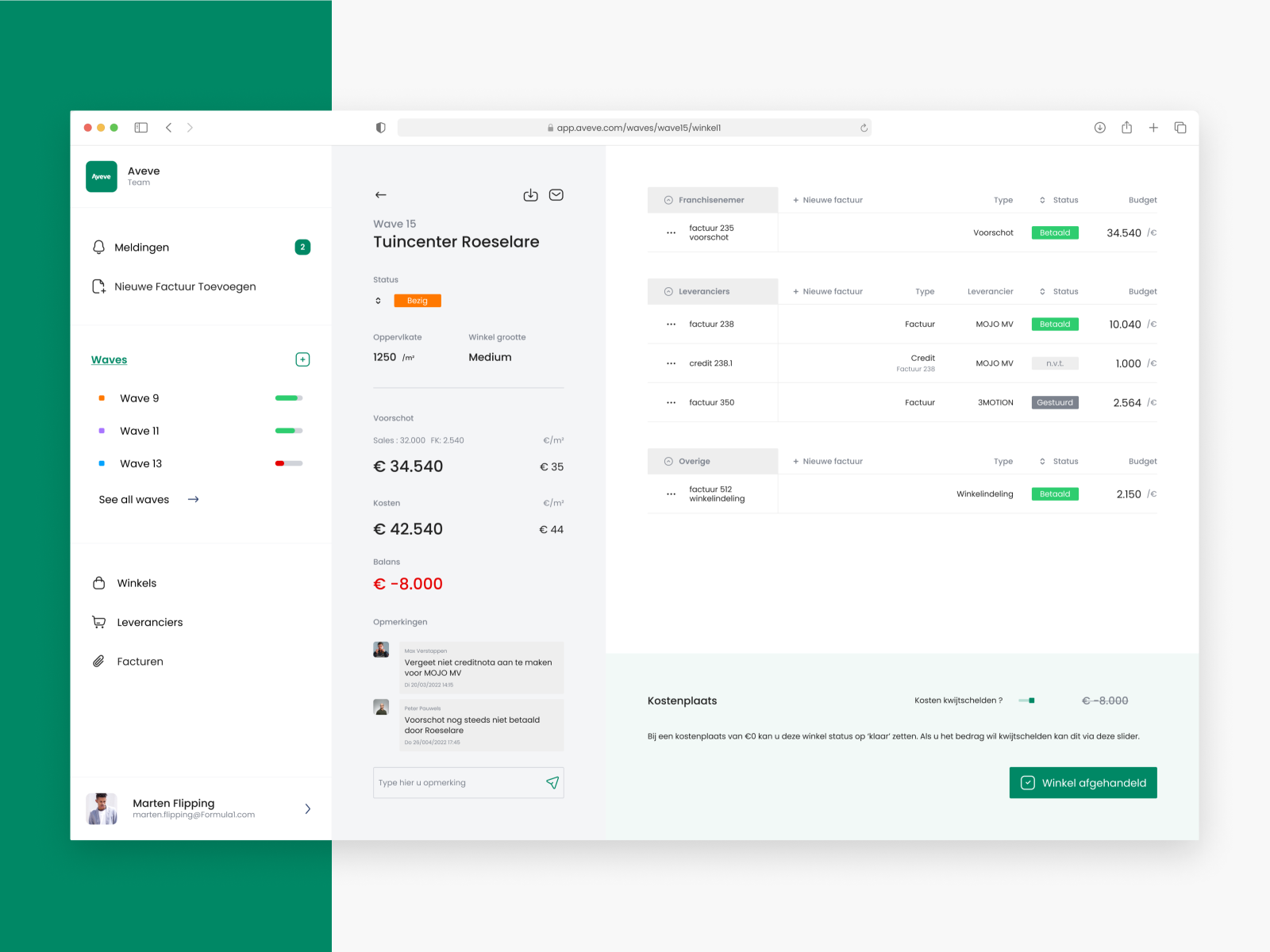1270x952 pixels.
Task: Click the Nieuwe Factuur Toevoegen icon
Action: click(x=98, y=286)
